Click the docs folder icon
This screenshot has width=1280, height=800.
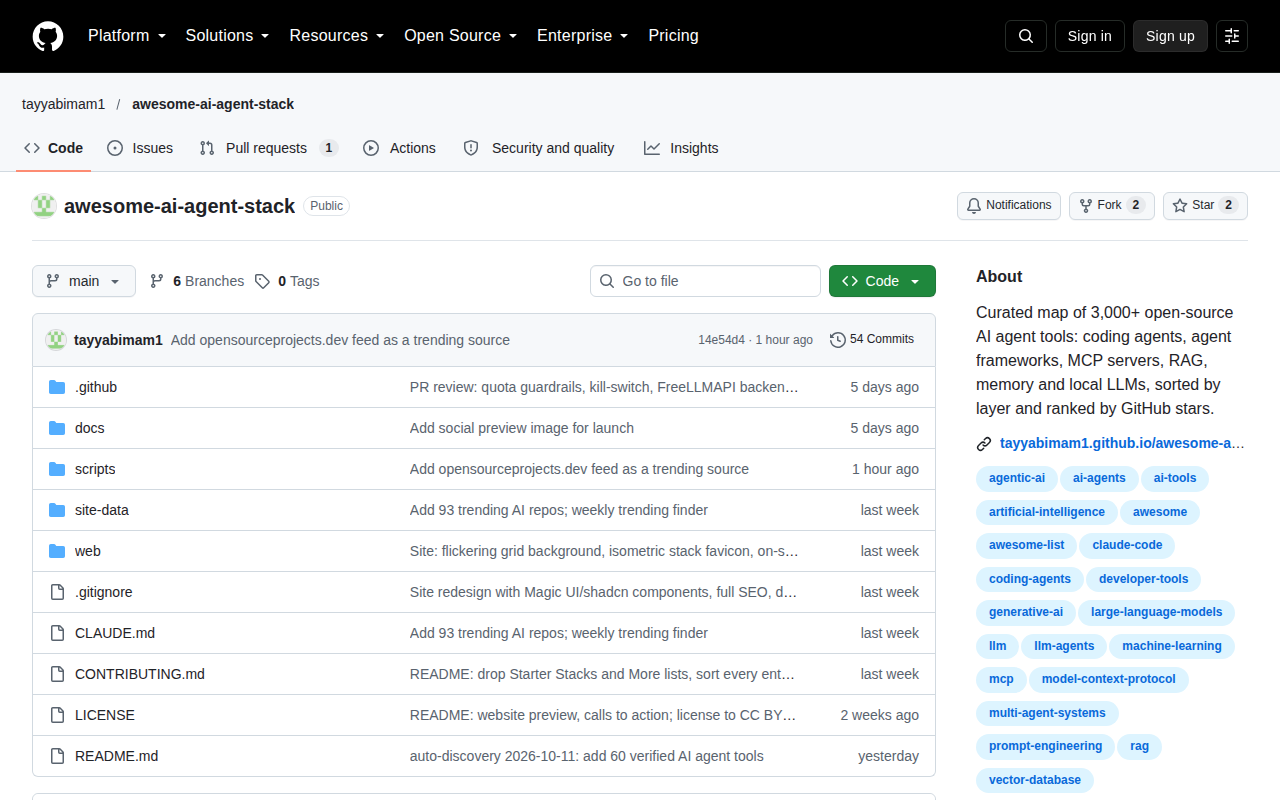pyautogui.click(x=57, y=428)
